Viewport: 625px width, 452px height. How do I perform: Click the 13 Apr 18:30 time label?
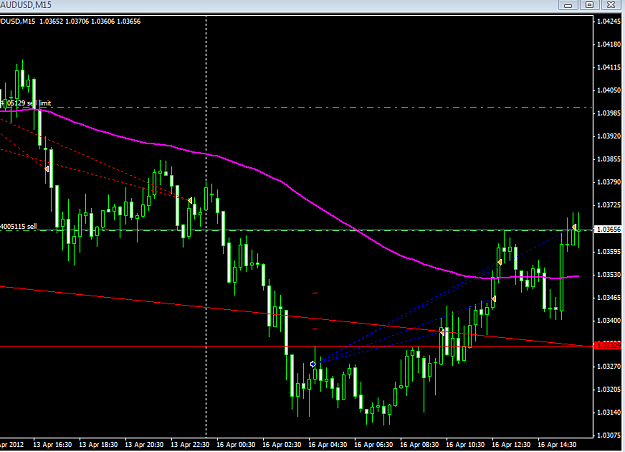click(98, 444)
